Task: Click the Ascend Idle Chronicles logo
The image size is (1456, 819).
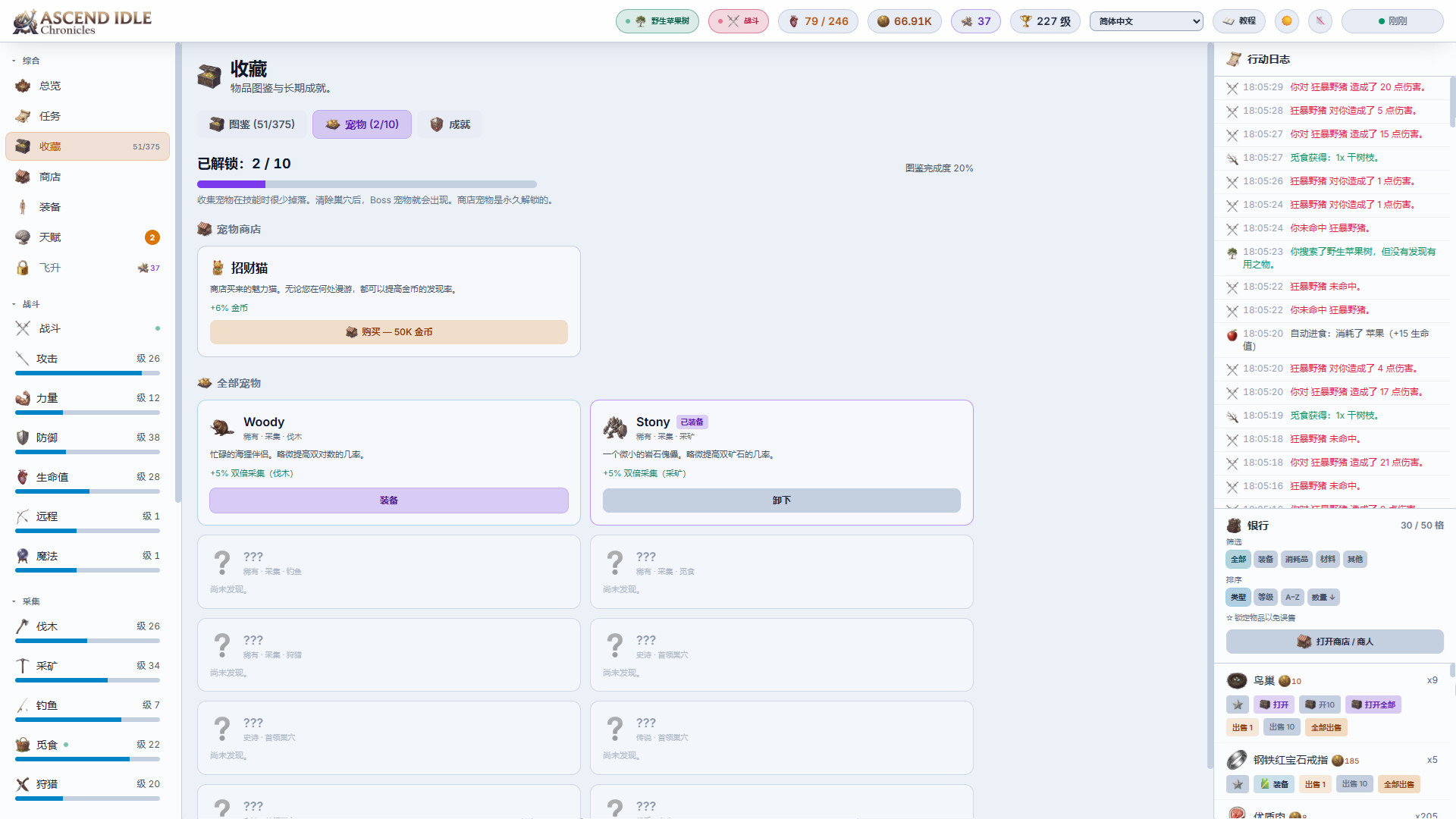Action: 82,21
